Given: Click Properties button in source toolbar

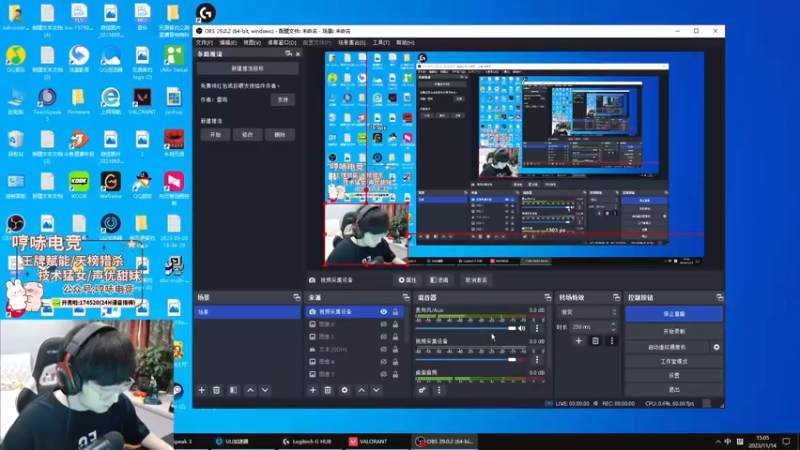Looking at the screenshot, I should point(407,280).
